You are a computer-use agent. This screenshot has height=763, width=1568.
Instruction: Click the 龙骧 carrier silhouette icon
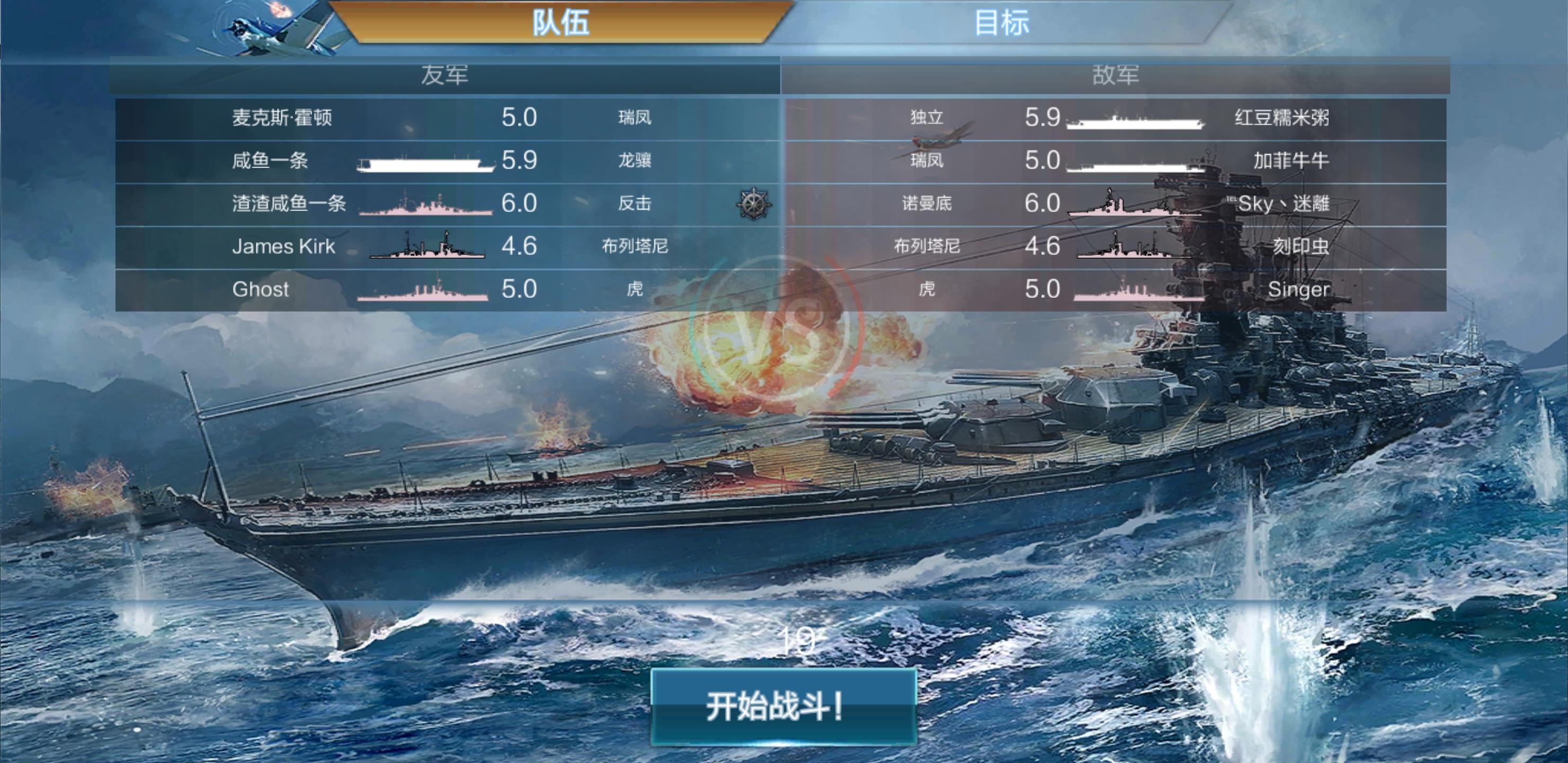pyautogui.click(x=425, y=164)
